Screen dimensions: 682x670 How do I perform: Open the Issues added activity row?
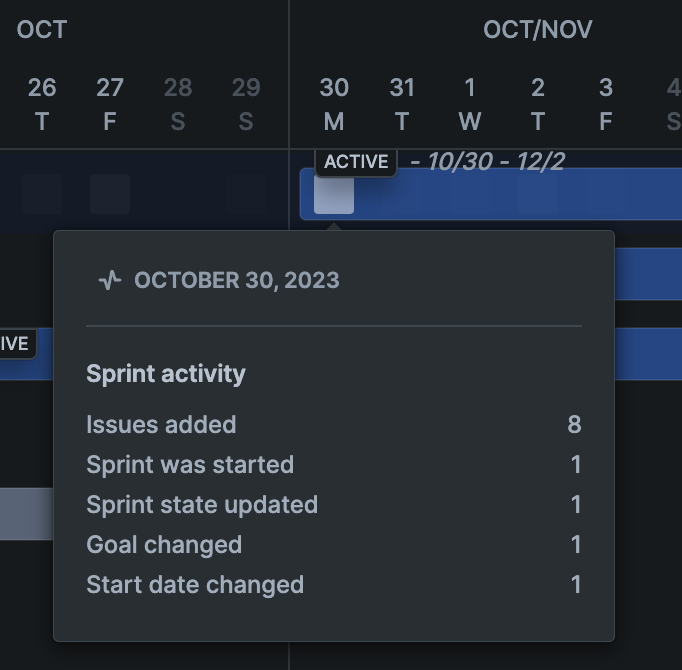coord(334,424)
